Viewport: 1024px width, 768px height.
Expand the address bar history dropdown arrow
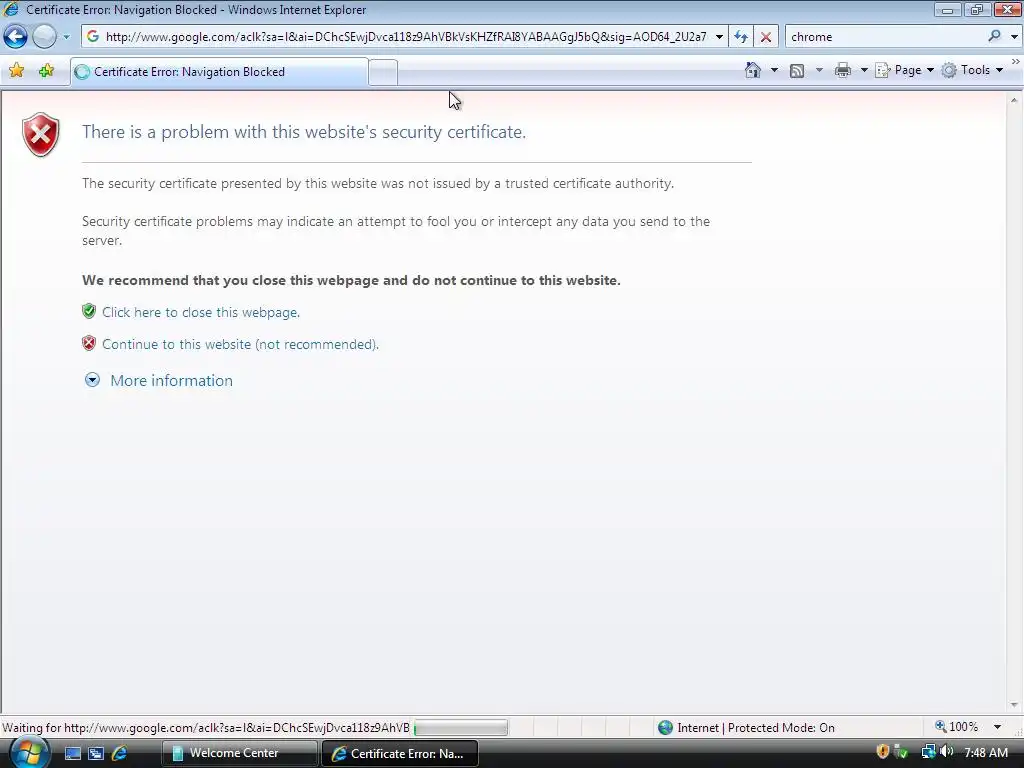[x=719, y=37]
